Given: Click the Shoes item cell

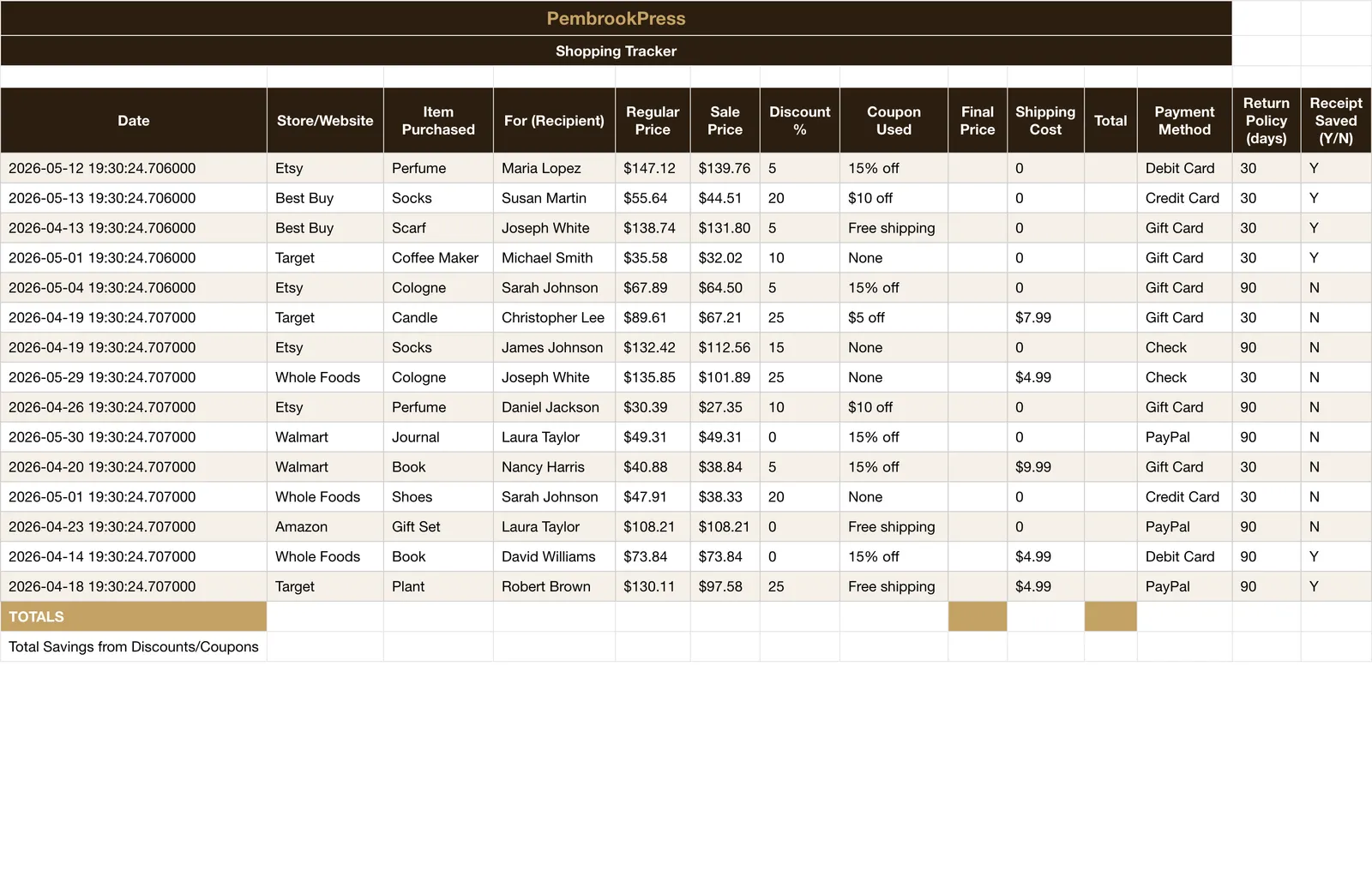Looking at the screenshot, I should tap(438, 497).
